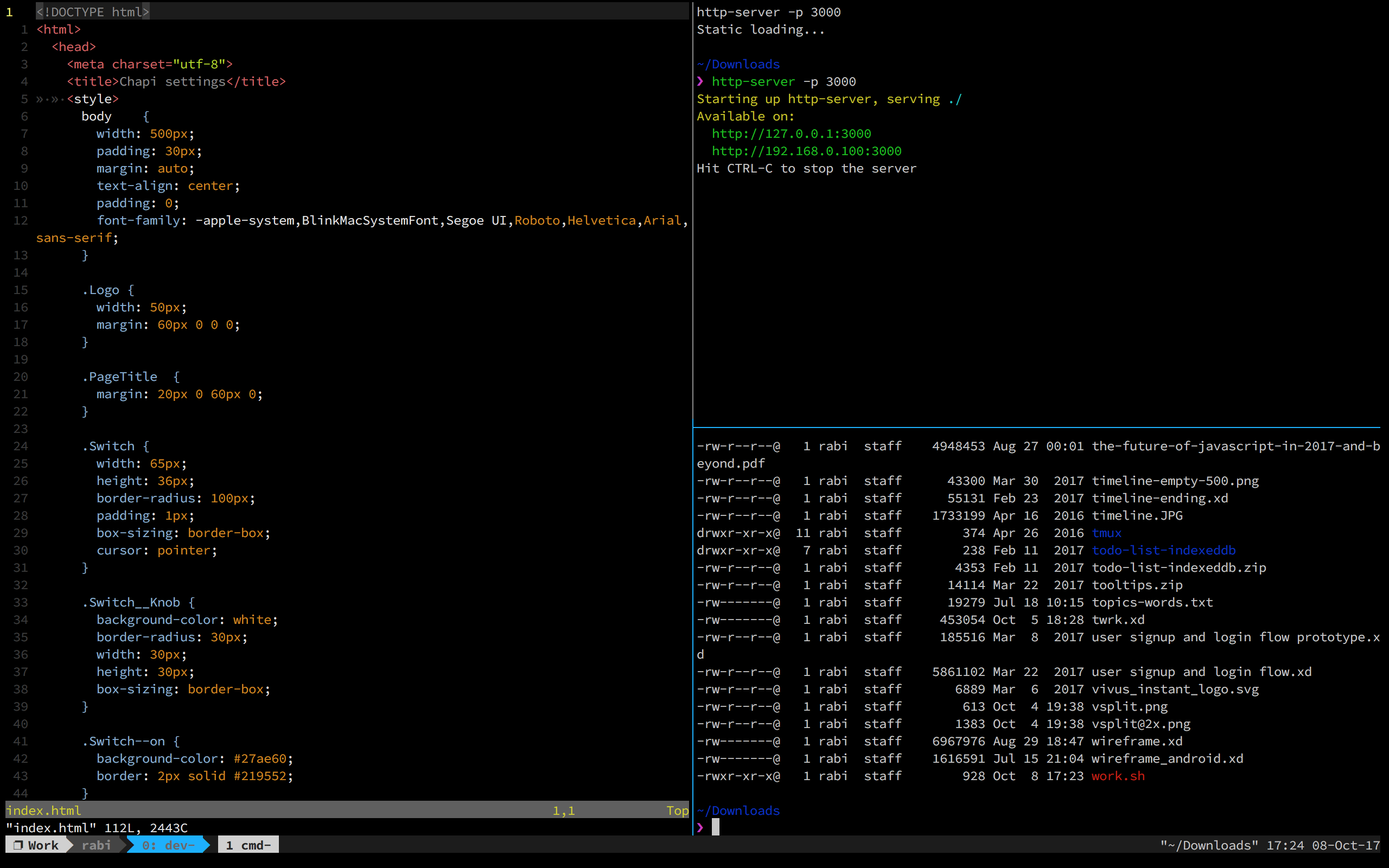Click the ~/Downloads path above bottom prompt

[x=738, y=810]
